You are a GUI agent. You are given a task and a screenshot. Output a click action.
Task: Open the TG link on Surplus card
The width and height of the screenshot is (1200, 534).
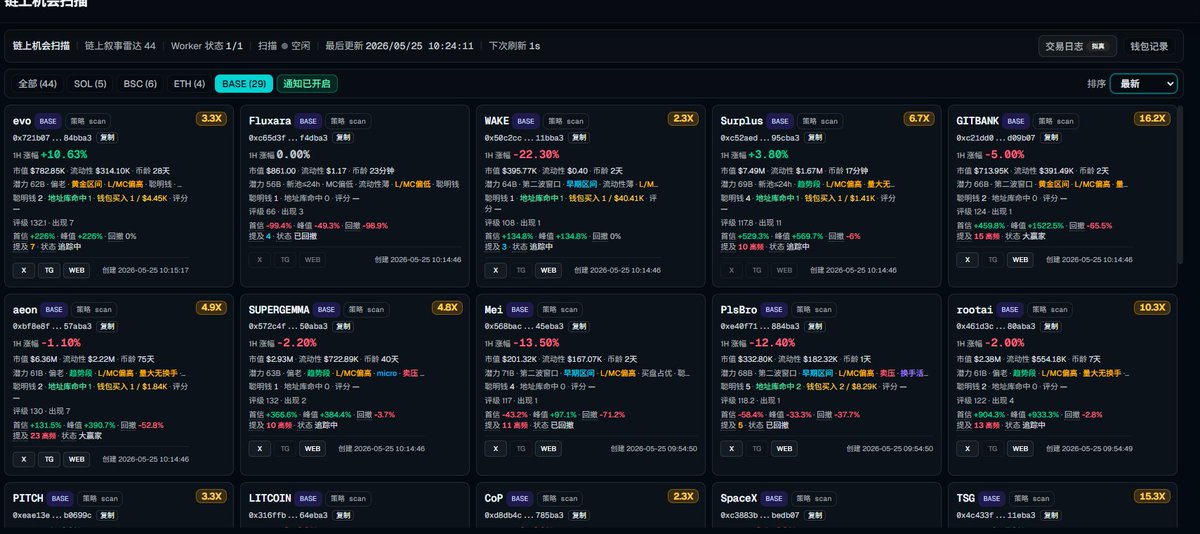tap(757, 270)
